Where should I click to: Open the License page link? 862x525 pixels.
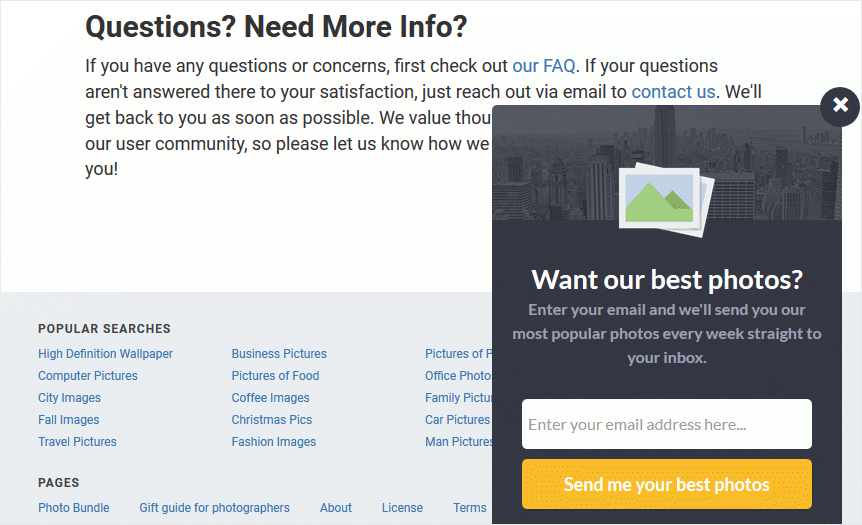402,507
